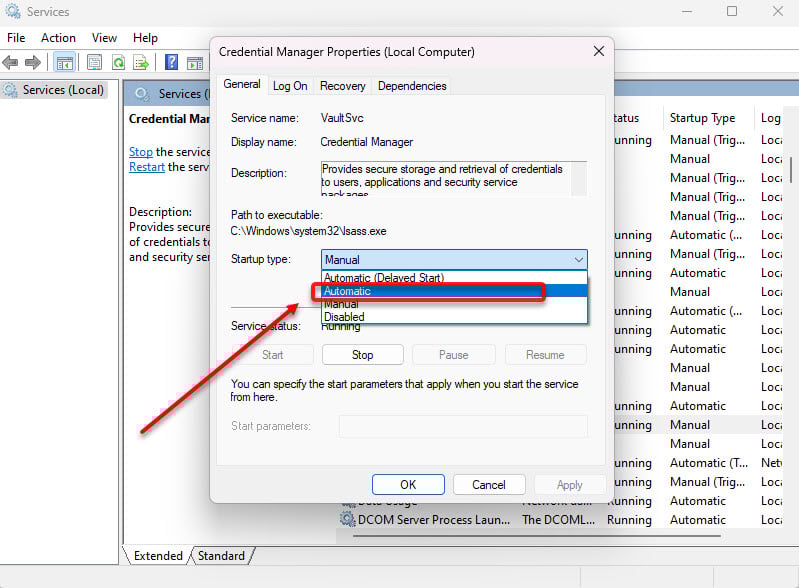Select the DCOM Server Process Laun... row
Image resolution: width=799 pixels, height=588 pixels.
point(561,520)
